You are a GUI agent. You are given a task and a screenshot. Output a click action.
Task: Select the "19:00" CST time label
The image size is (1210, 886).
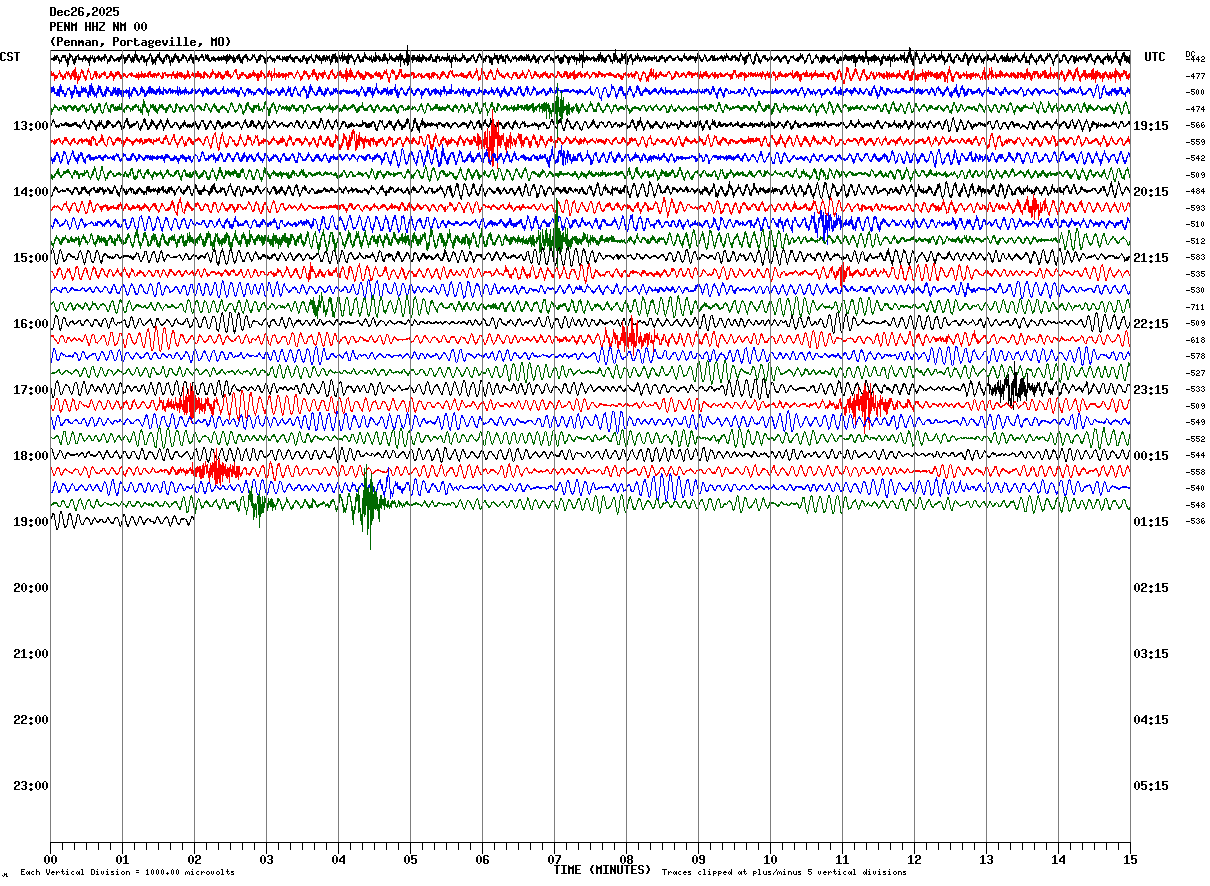click(31, 522)
